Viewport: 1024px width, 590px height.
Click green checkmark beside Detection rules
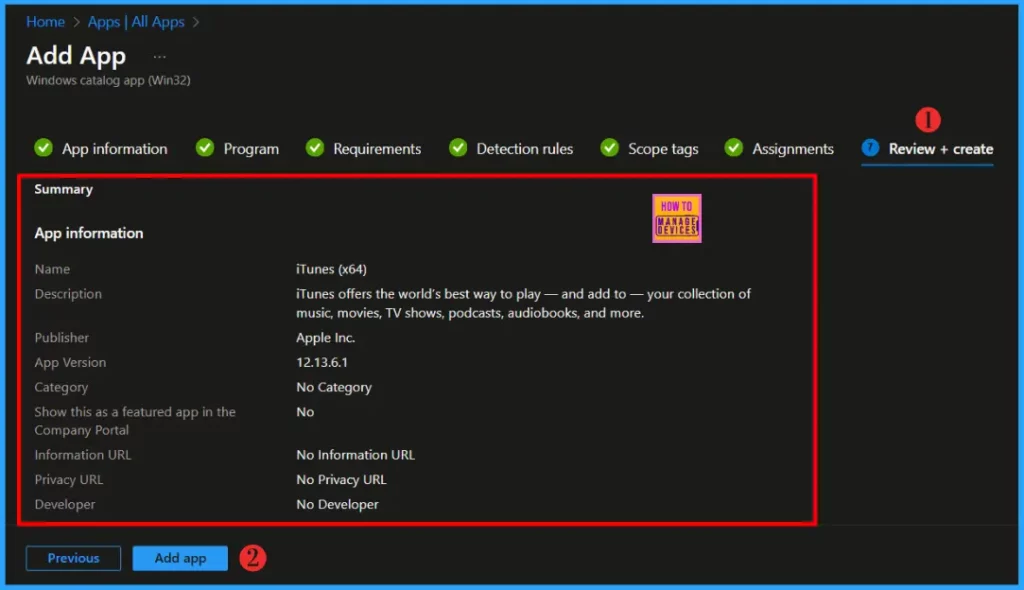(x=458, y=148)
